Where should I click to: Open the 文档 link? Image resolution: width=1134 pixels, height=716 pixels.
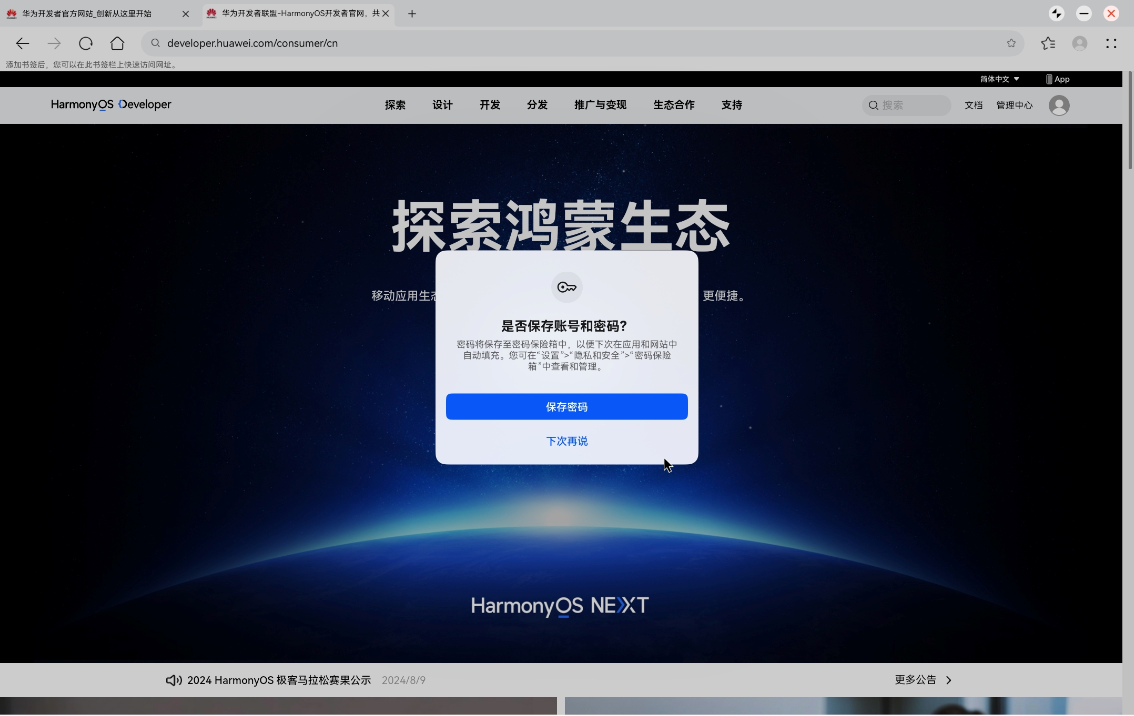coord(973,106)
